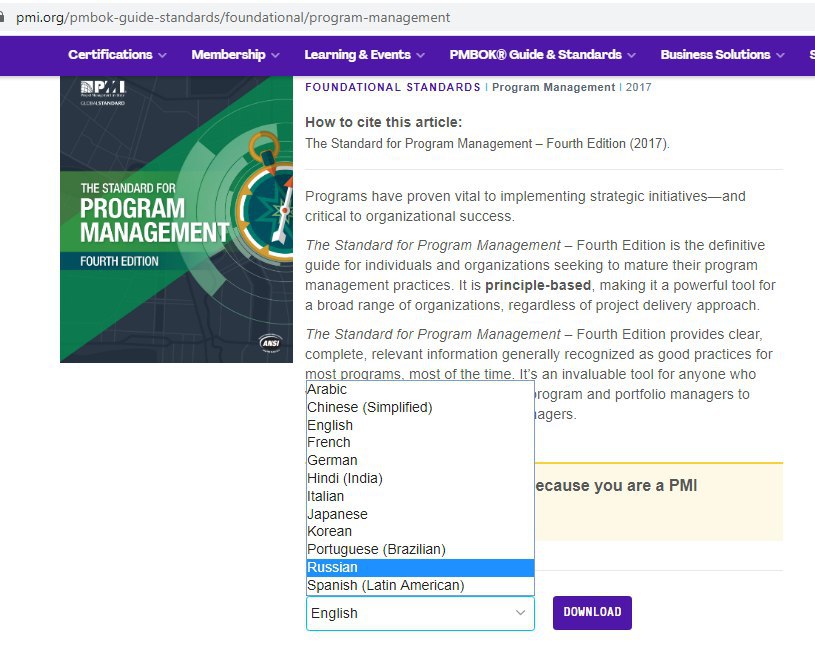Click the ANSI badge on book cover

pos(270,343)
